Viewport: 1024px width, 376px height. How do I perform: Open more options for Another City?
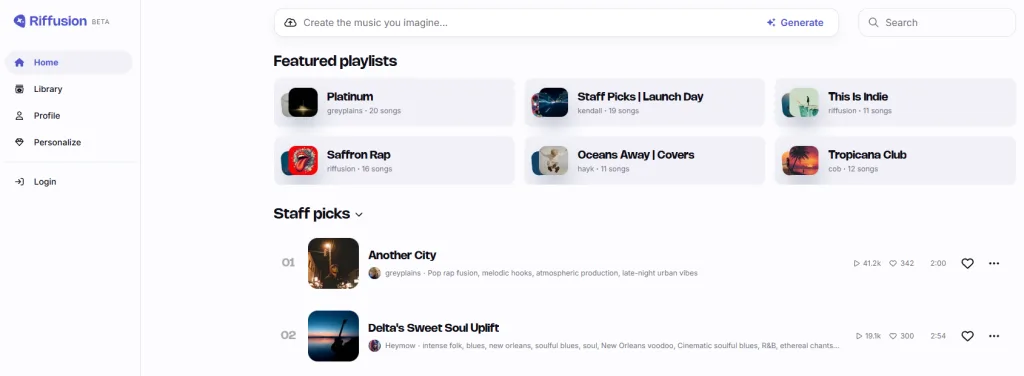point(994,263)
